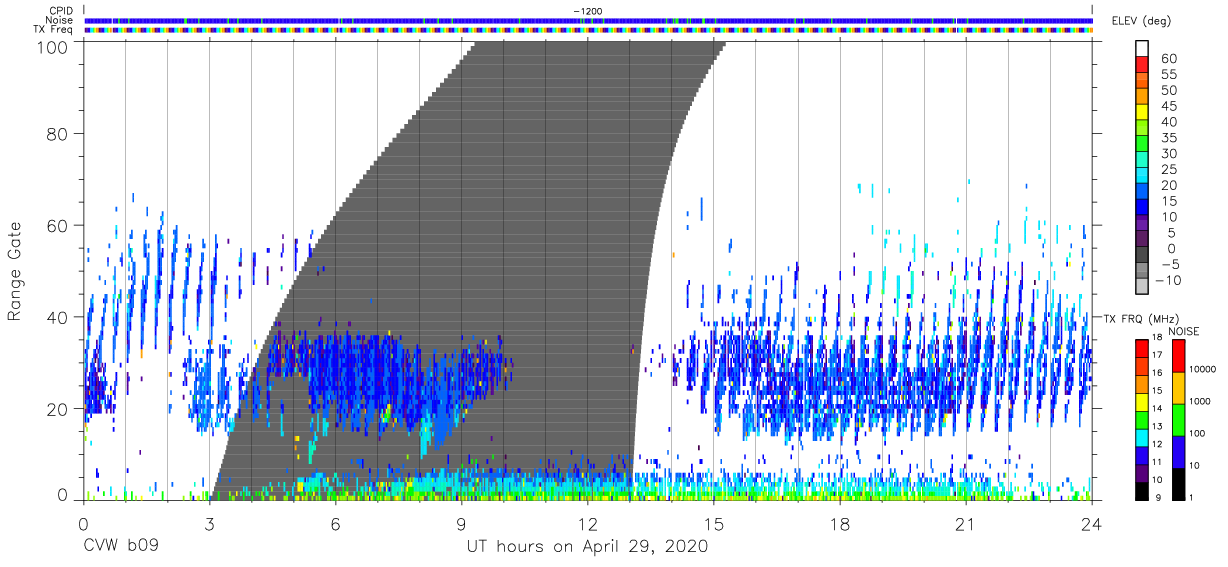This screenshot has height=567, width=1228.
Task: Click the red TX FRQ swatch between 17 and 18
Action: click(x=1142, y=348)
